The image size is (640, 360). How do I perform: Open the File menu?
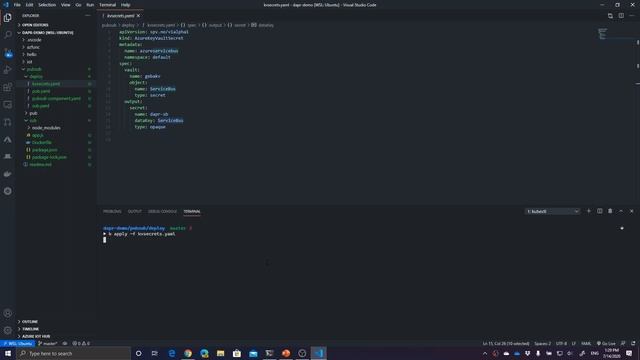[17, 5]
